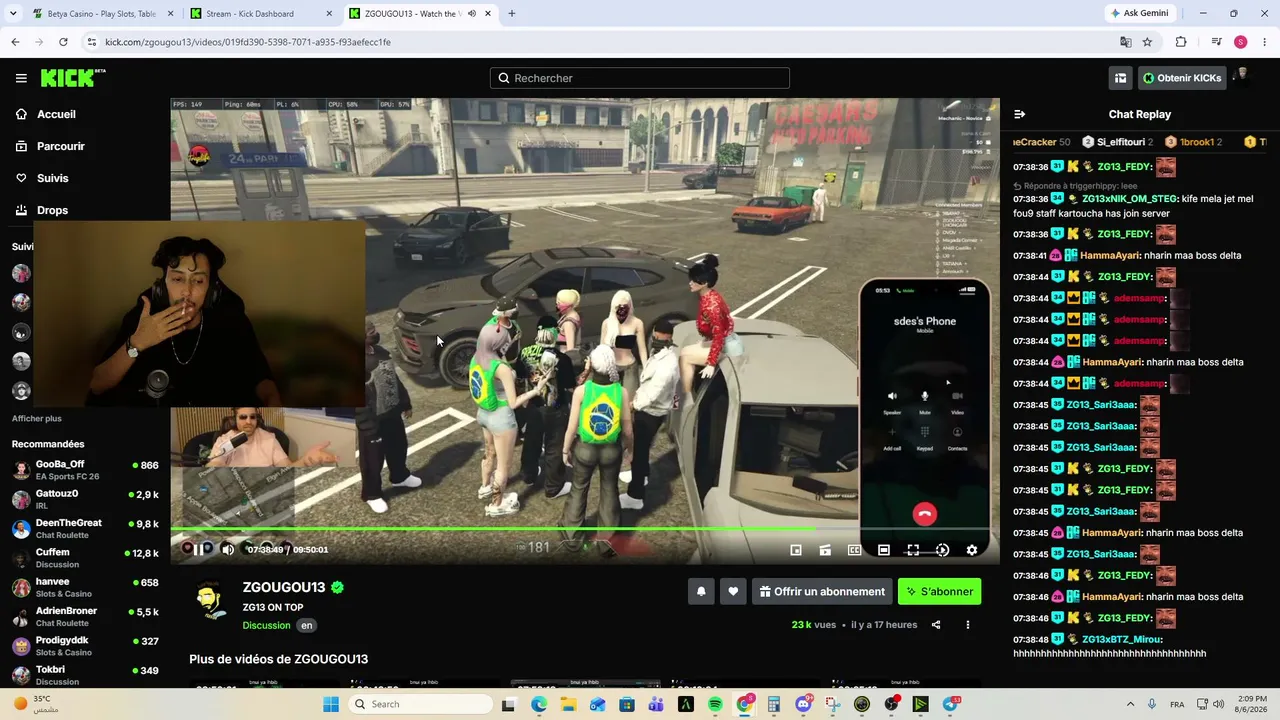Focus the Rechercher search field
The image size is (1280, 720).
tap(640, 78)
